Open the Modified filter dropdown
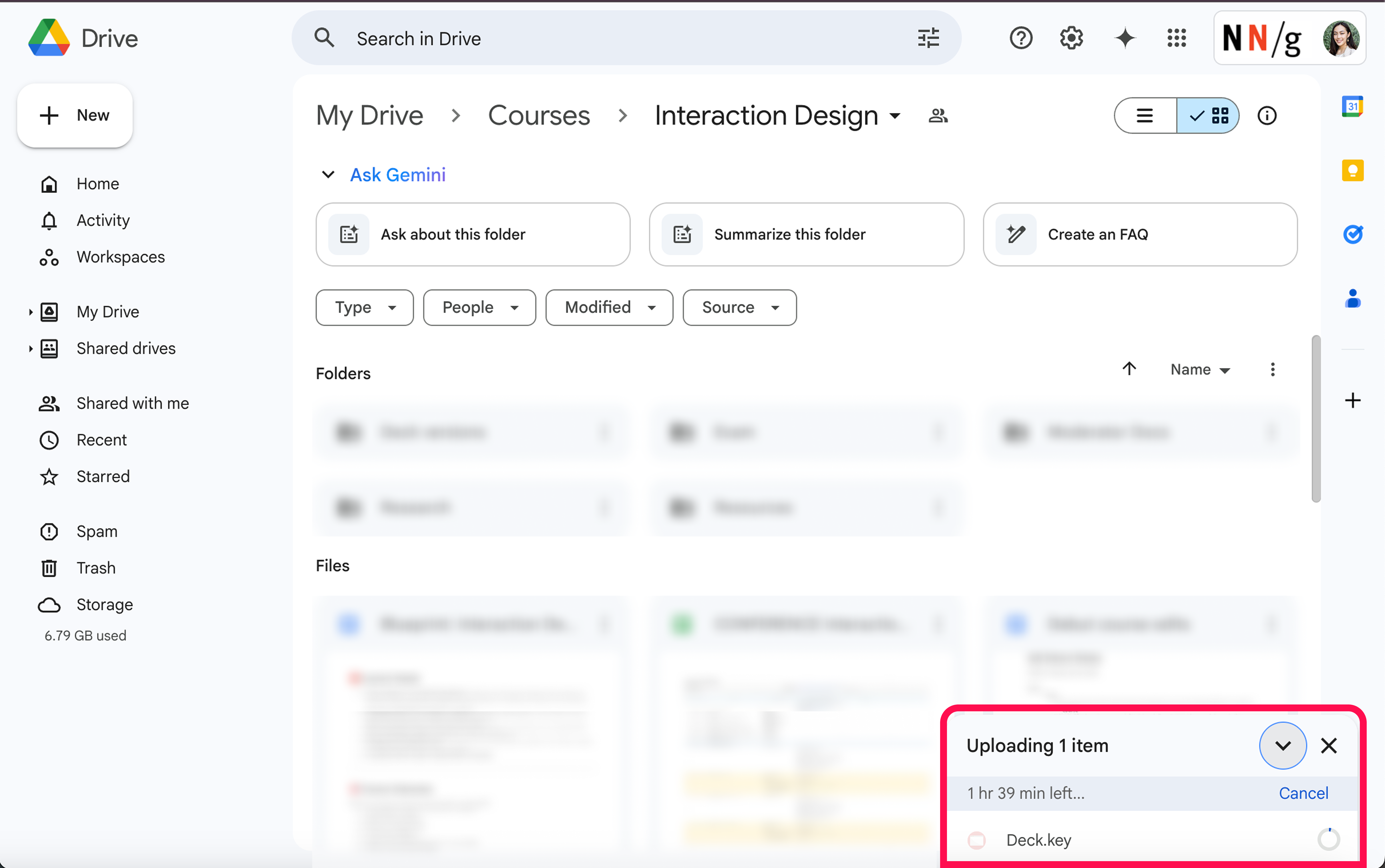Image resolution: width=1385 pixels, height=868 pixels. pyautogui.click(x=609, y=308)
